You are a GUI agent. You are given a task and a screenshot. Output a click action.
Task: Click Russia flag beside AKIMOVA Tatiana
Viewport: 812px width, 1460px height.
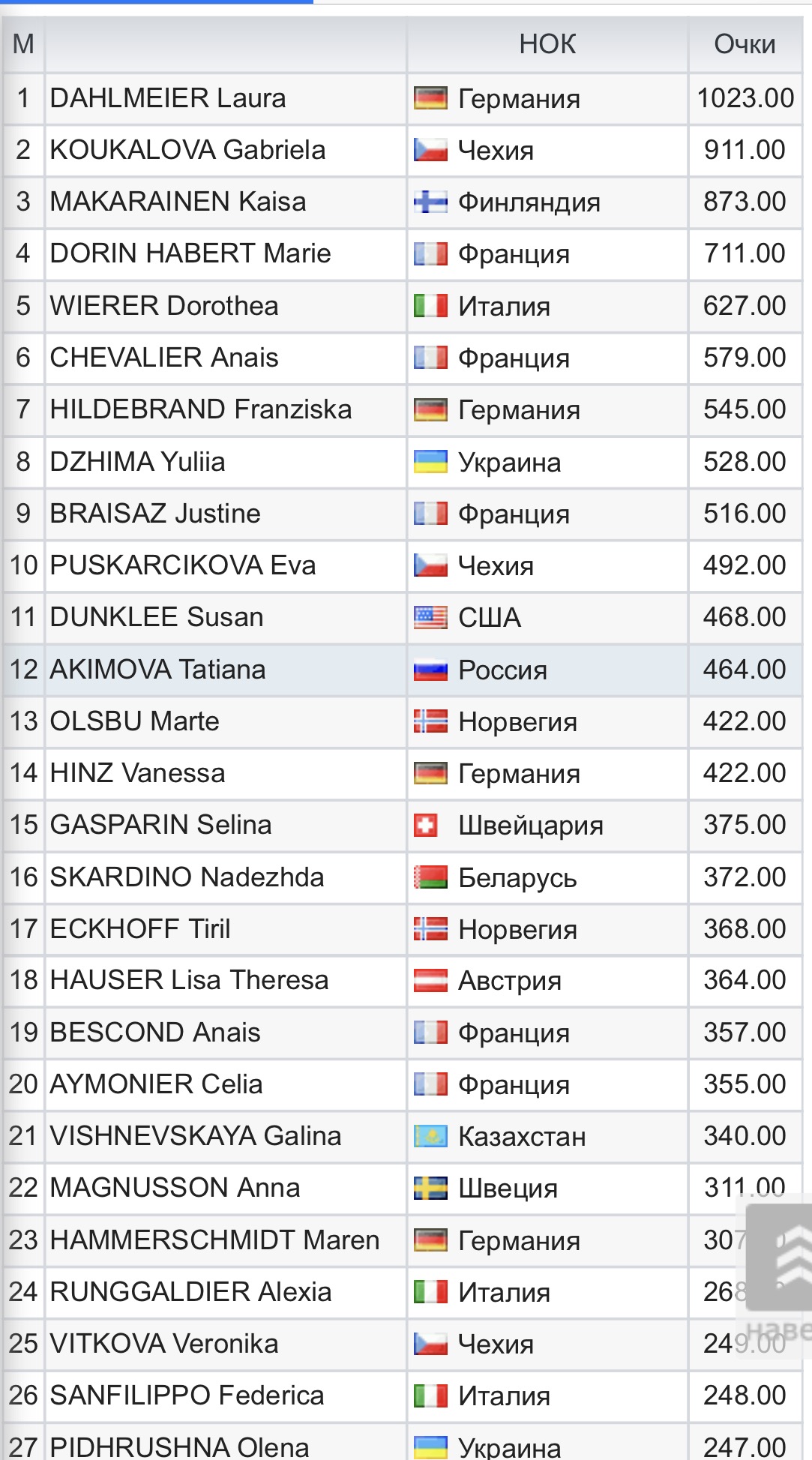coord(430,670)
